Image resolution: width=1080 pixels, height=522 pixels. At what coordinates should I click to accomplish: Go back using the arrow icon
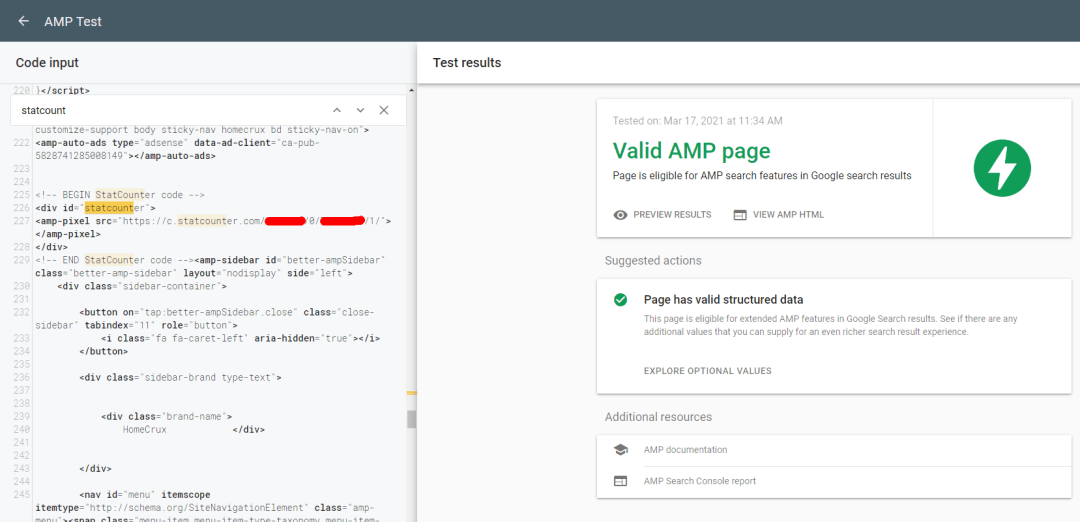click(x=23, y=21)
